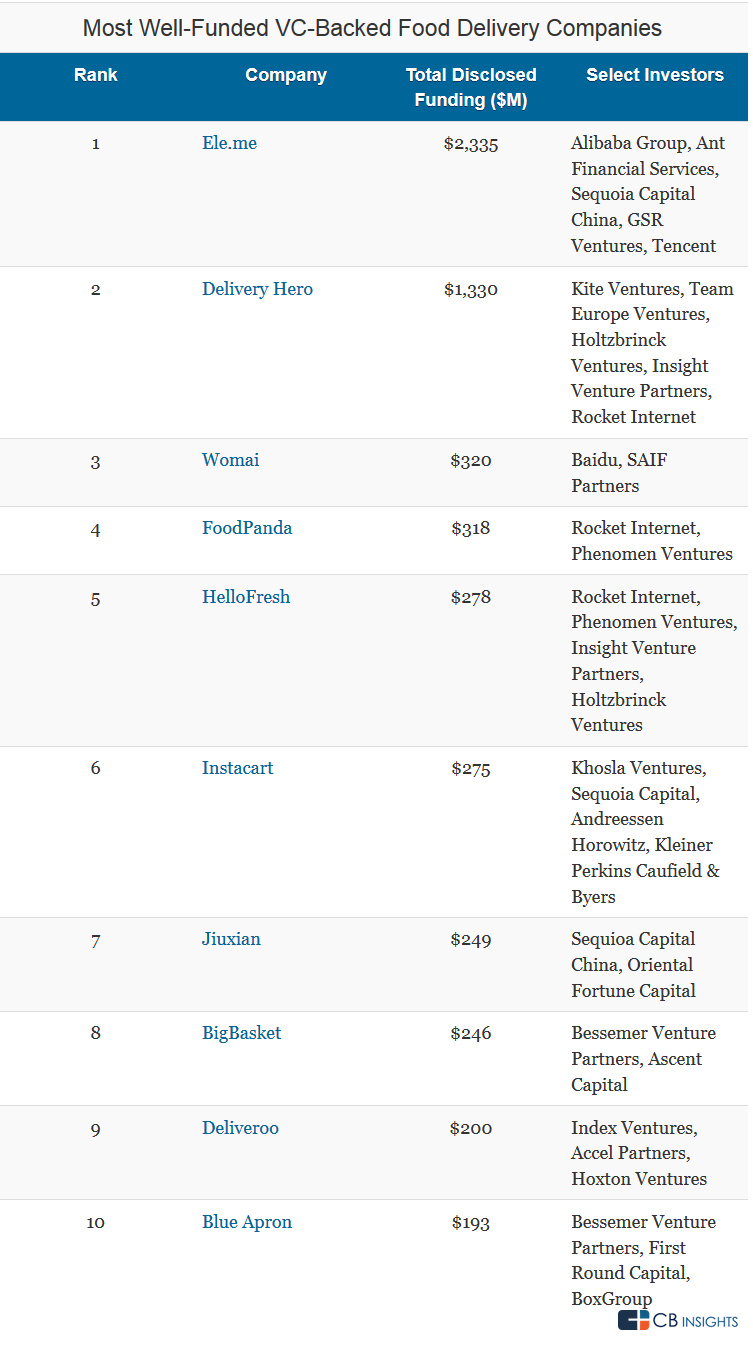Click the $2,335 funding amount cell
The image size is (753, 1345).
(471, 144)
